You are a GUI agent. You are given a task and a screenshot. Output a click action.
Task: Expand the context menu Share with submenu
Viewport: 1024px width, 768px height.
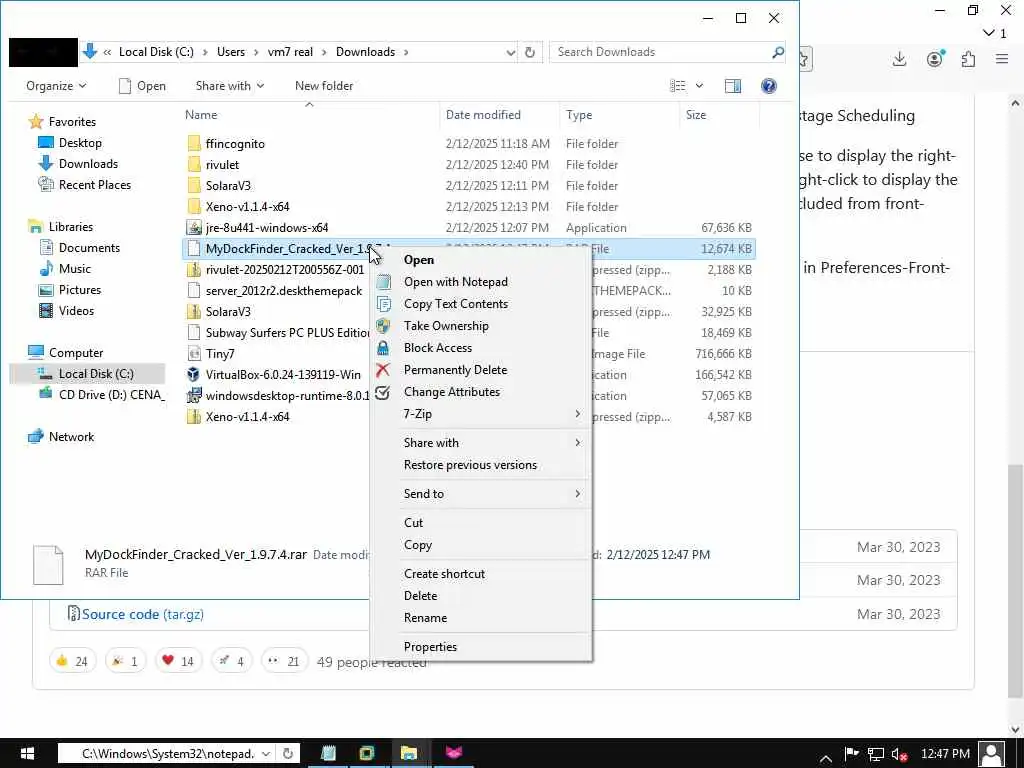point(481,443)
